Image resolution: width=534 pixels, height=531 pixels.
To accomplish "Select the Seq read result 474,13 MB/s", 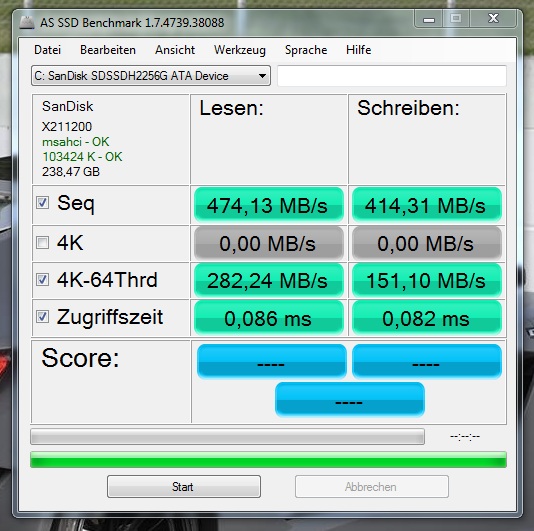I will click(268, 205).
